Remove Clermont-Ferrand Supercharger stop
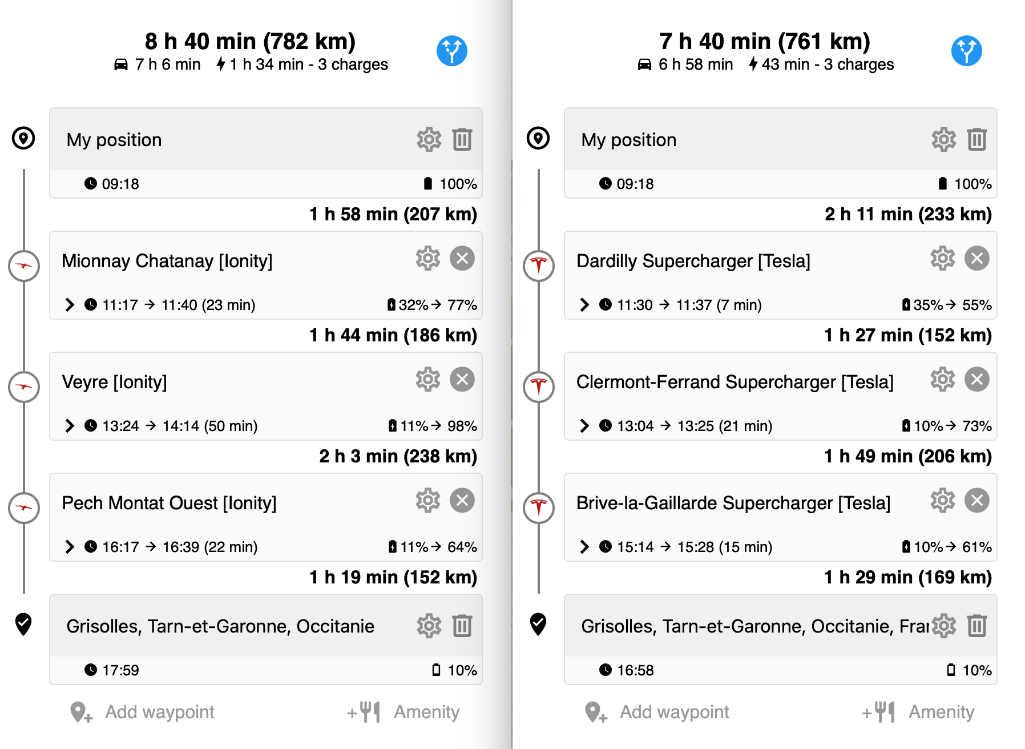 click(x=977, y=380)
